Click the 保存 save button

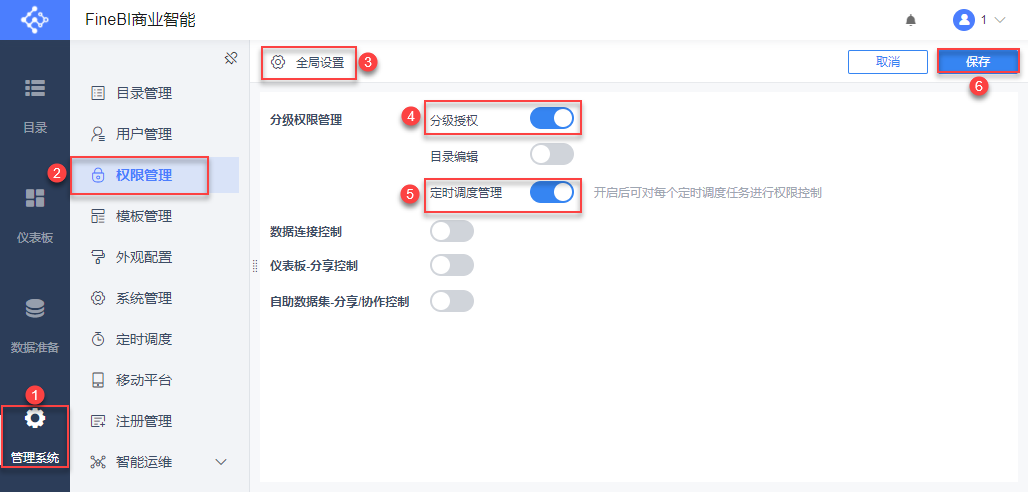[977, 62]
